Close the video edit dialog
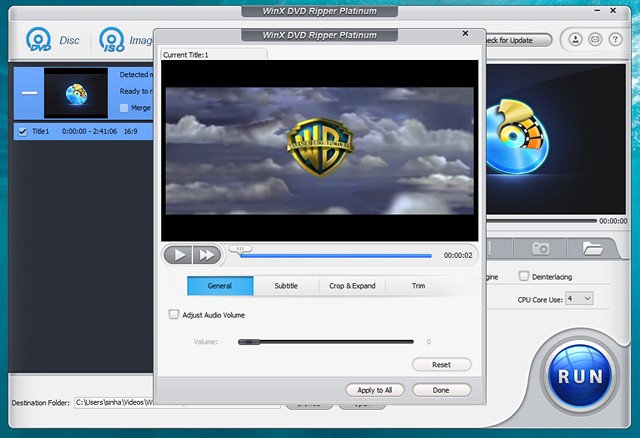 [x=465, y=33]
